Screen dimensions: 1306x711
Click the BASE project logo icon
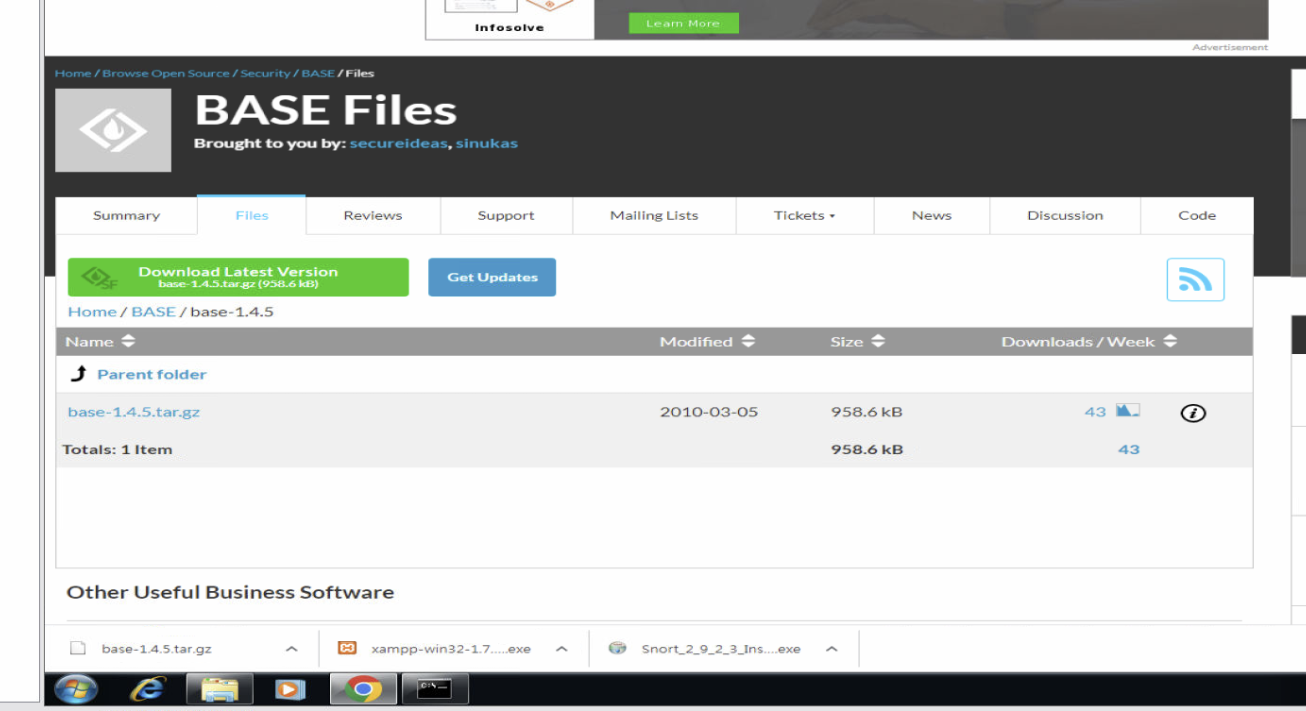(x=113, y=130)
